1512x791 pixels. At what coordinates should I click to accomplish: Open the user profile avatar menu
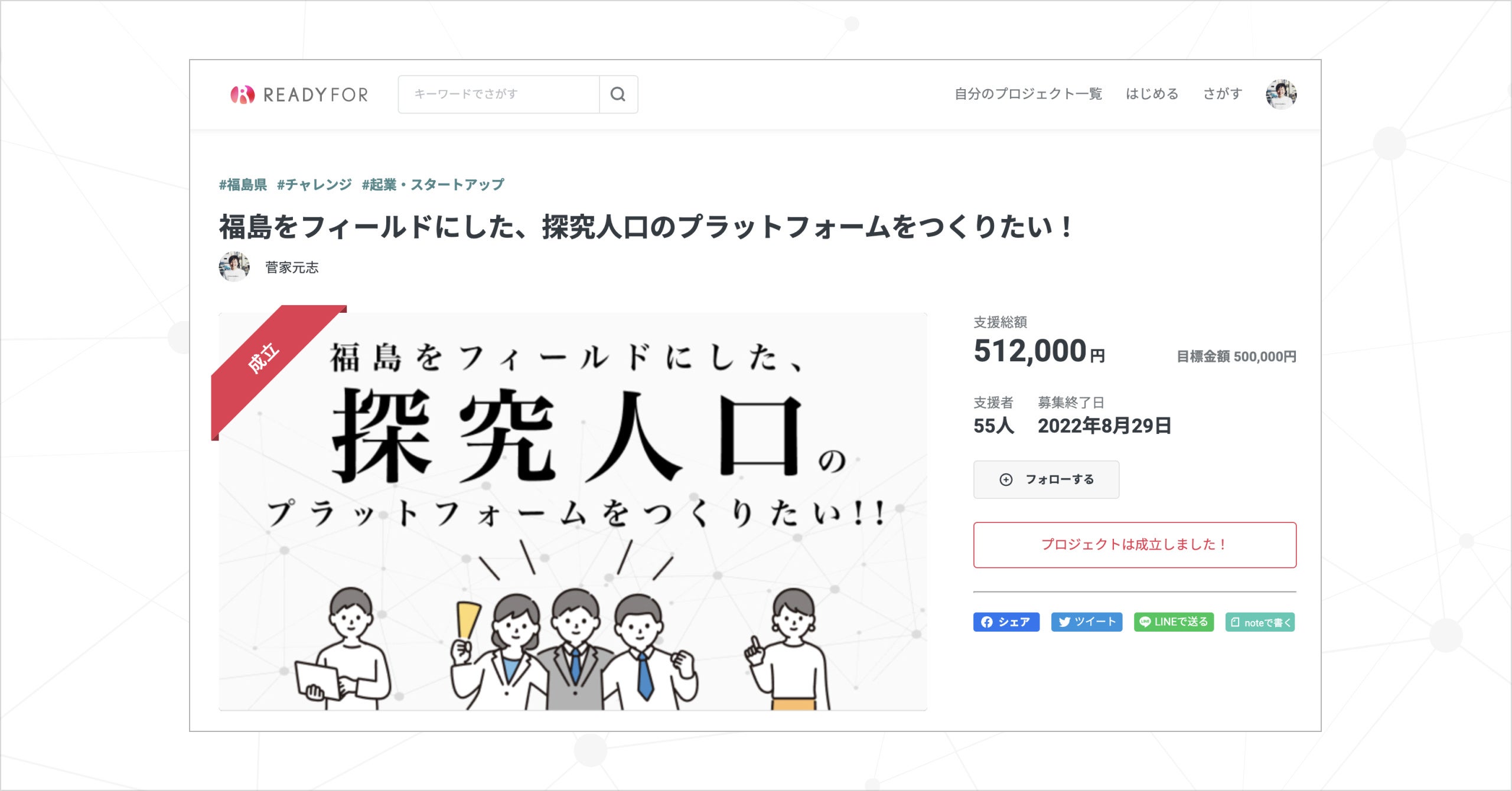(1280, 94)
